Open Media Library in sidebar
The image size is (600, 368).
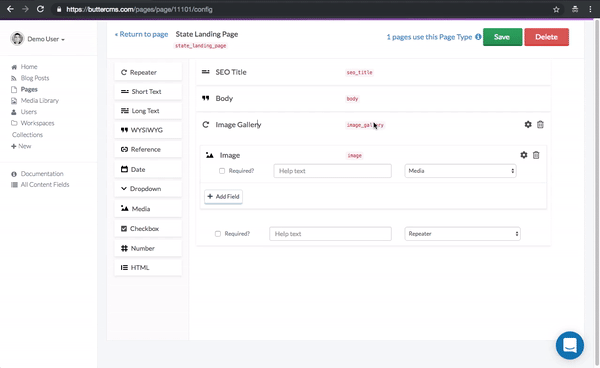pos(40,101)
